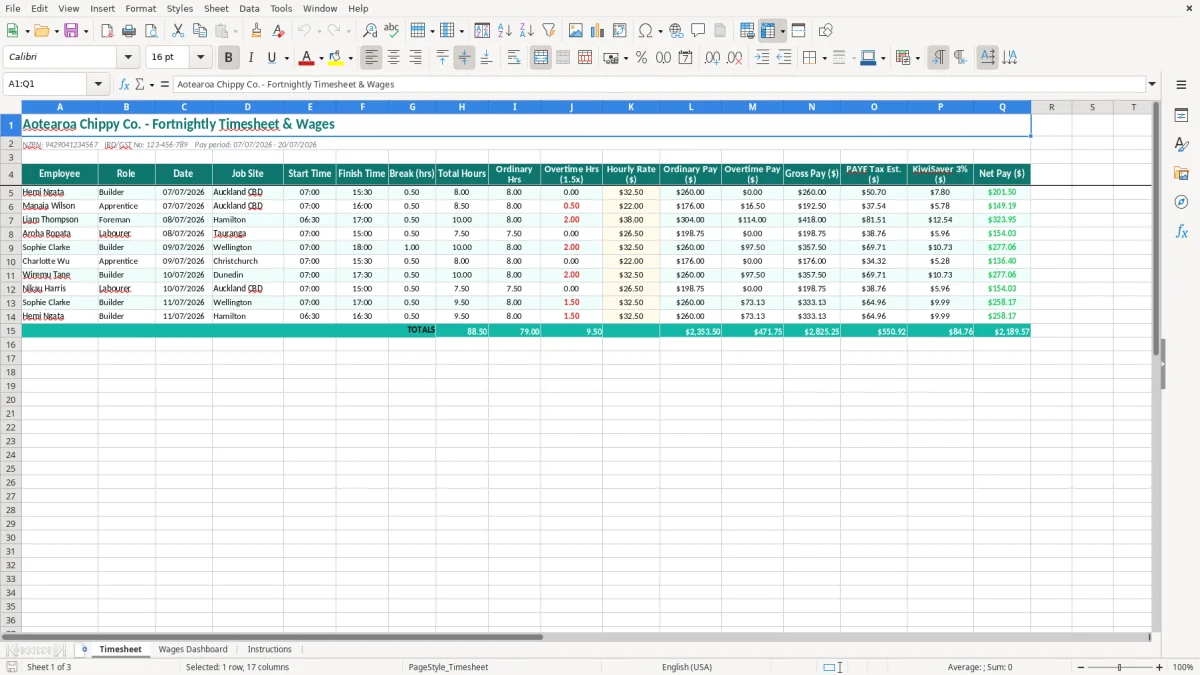Viewport: 1200px width, 675px height.
Task: Toggle Center Horizontally alignment
Action: [x=393, y=58]
